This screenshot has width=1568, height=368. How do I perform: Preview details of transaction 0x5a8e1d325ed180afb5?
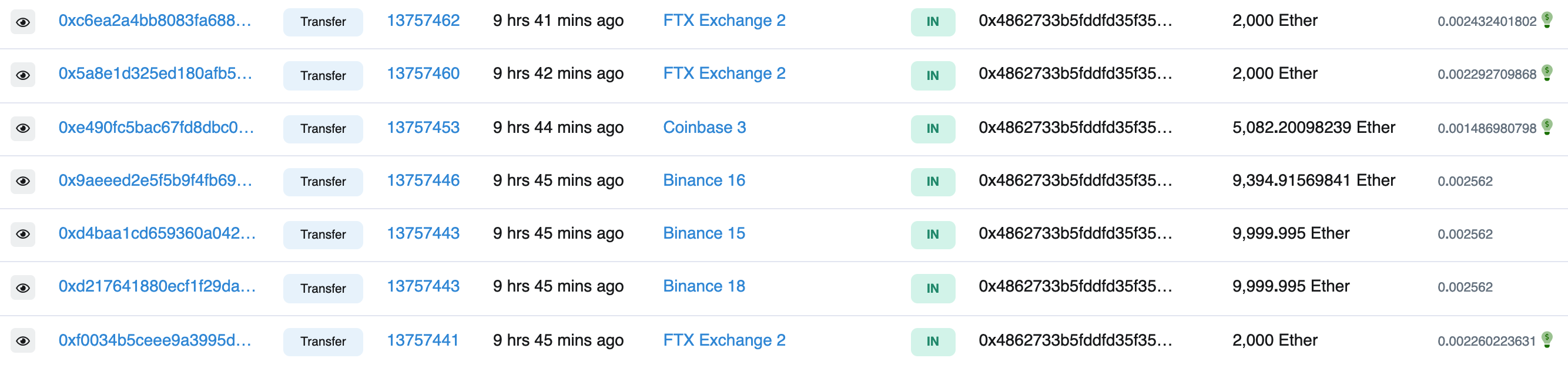point(23,75)
